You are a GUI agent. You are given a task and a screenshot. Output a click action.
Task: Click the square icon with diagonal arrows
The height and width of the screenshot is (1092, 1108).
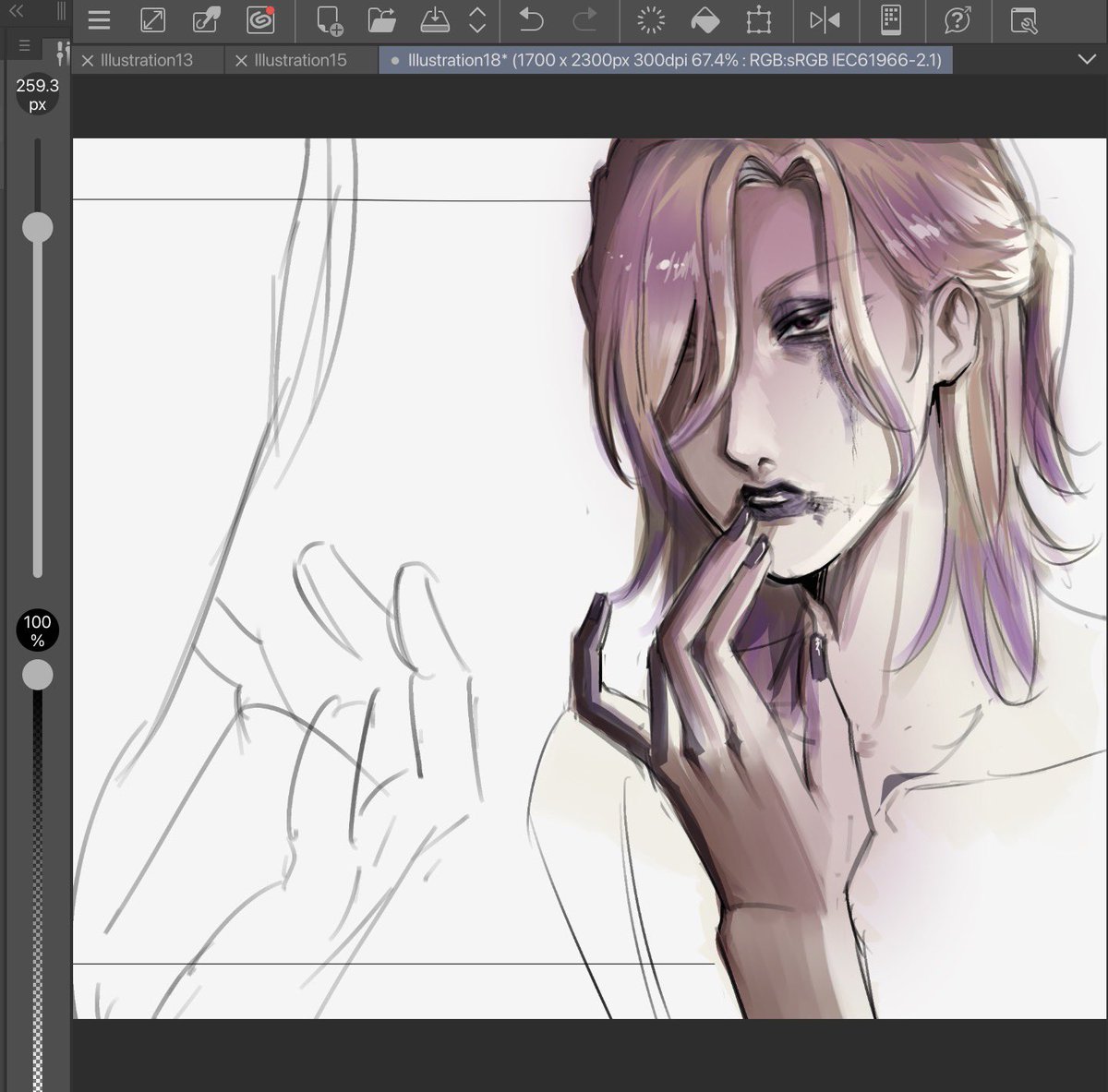(x=152, y=19)
